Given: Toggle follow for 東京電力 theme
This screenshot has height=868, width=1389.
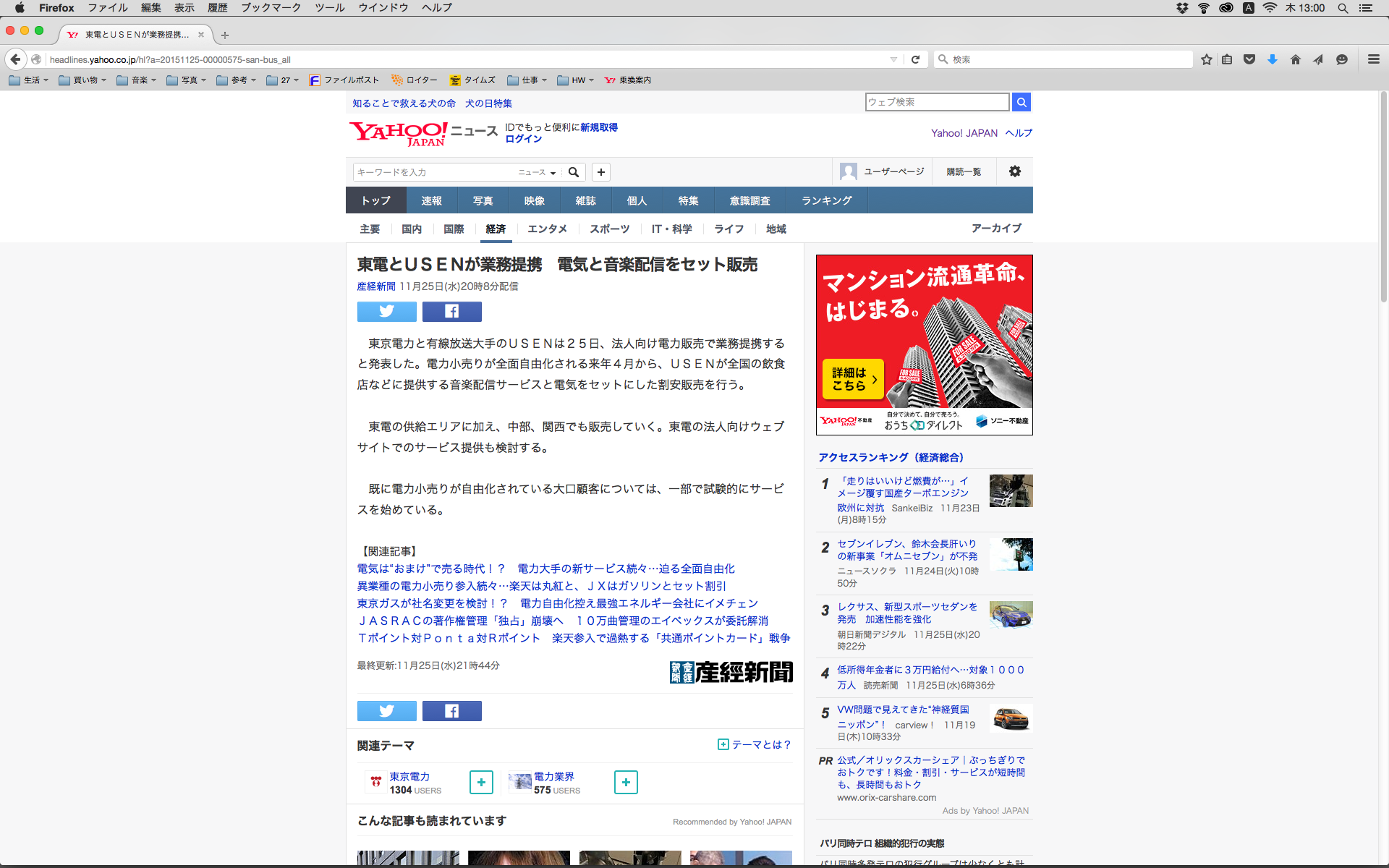Looking at the screenshot, I should 481,783.
